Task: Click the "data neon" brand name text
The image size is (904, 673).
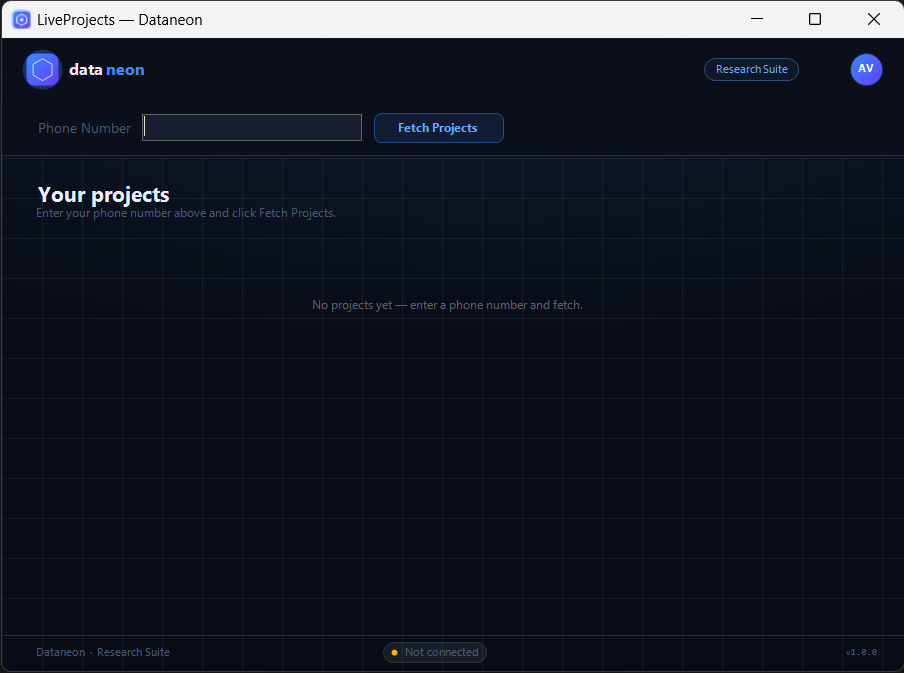Action: click(107, 70)
